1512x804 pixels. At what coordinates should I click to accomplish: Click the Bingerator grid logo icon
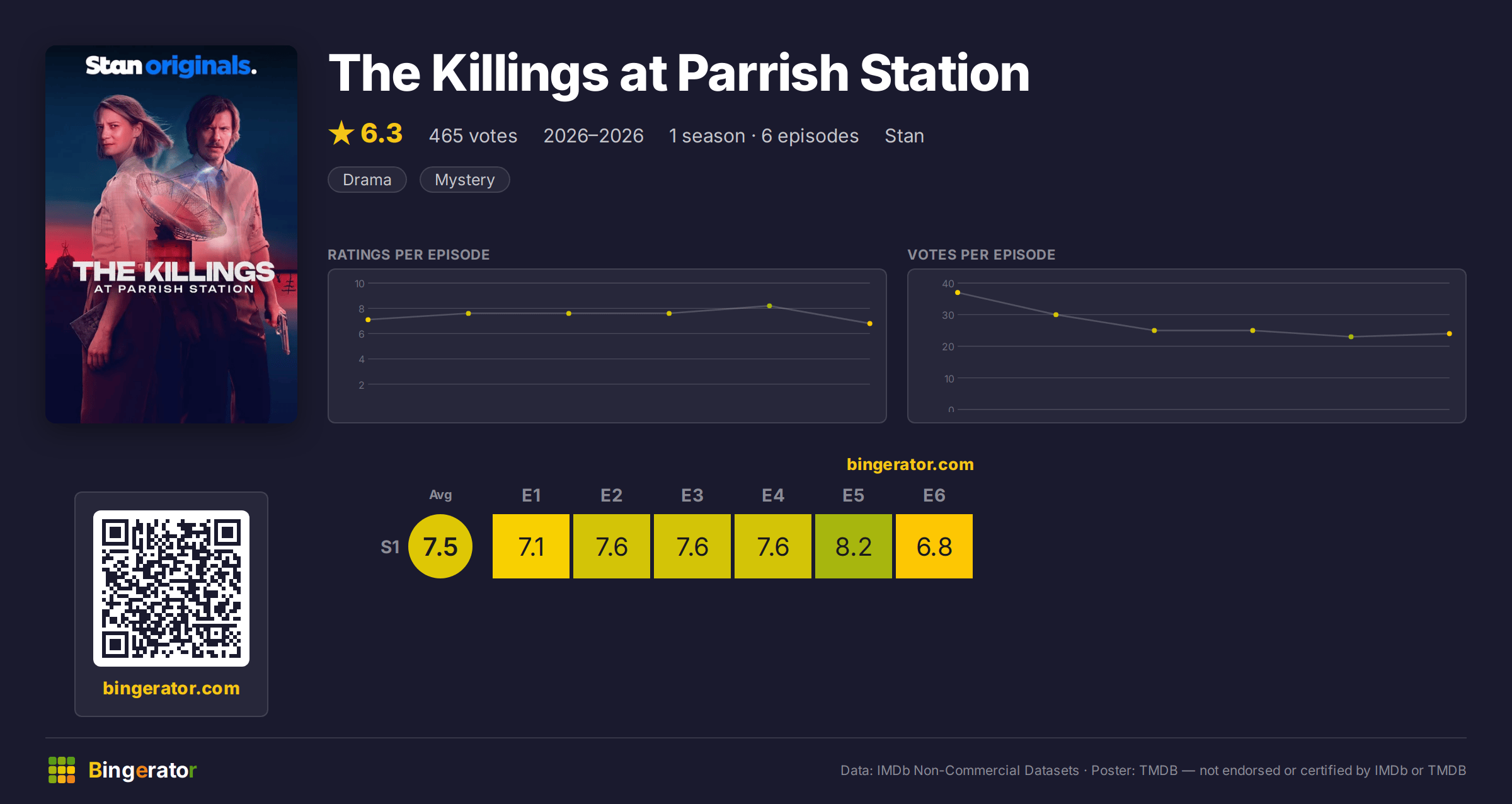(62, 770)
